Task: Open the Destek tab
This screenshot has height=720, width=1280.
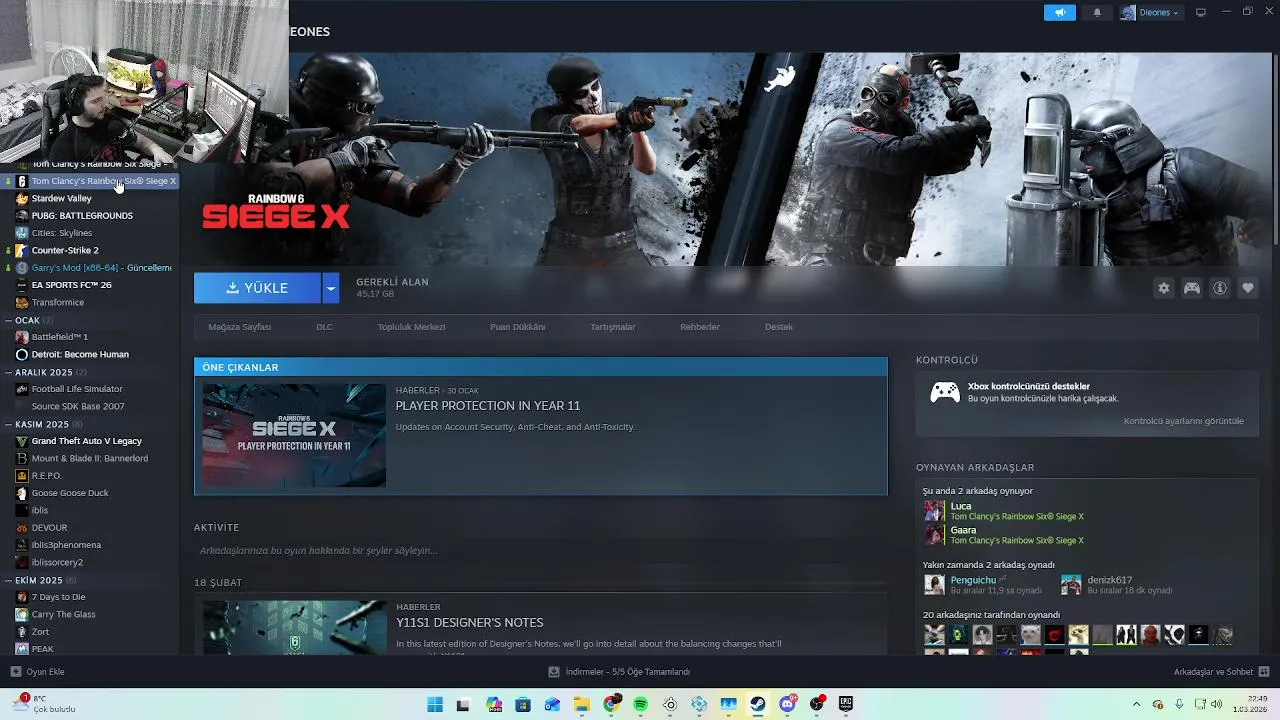Action: click(778, 327)
